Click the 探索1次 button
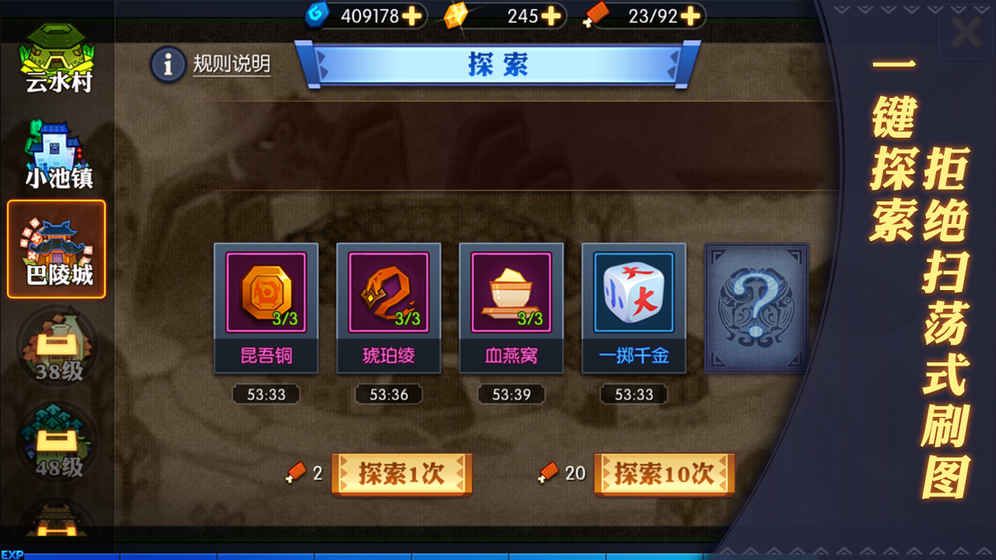Viewport: 996px width, 560px height. click(401, 474)
